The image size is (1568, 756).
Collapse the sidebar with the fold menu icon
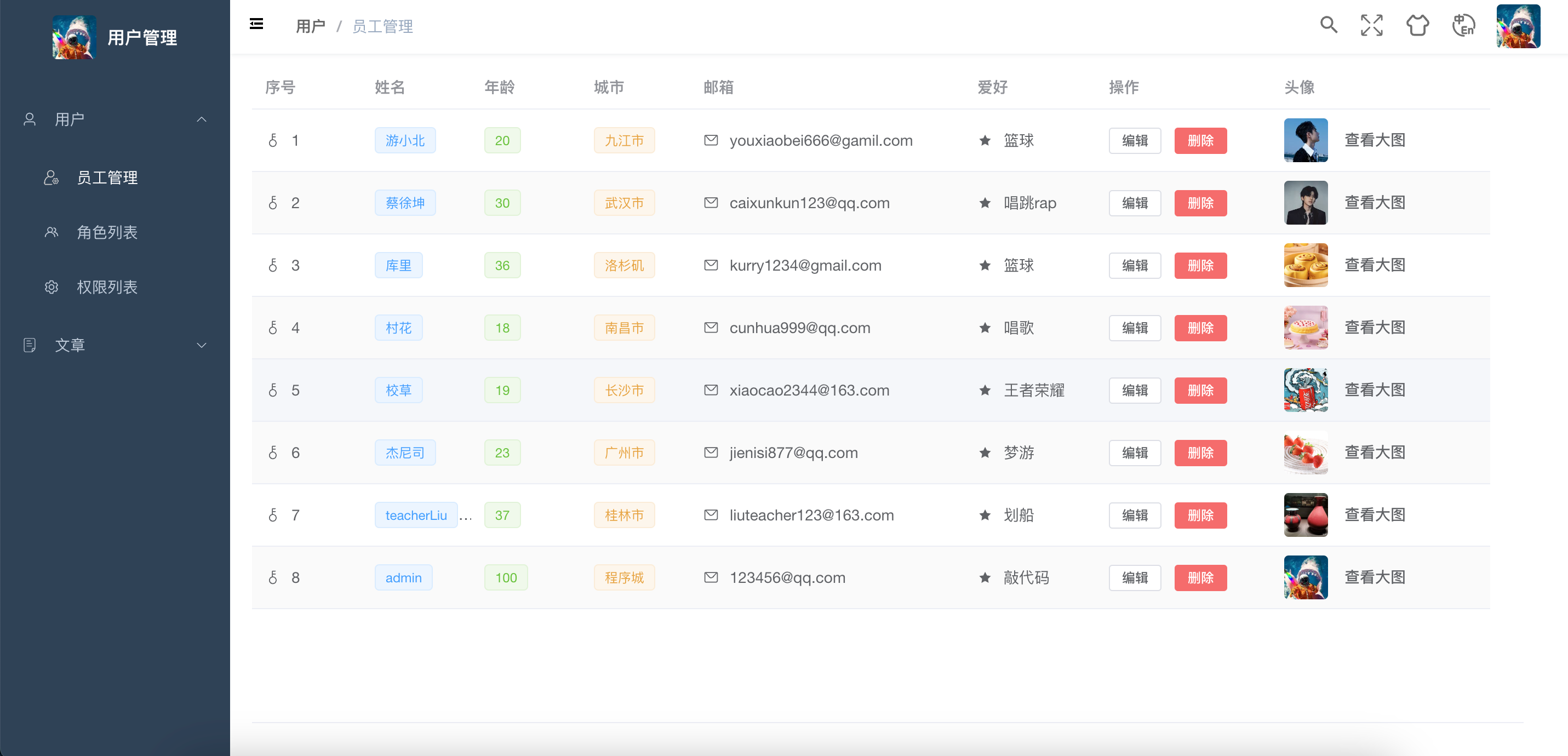click(x=256, y=24)
